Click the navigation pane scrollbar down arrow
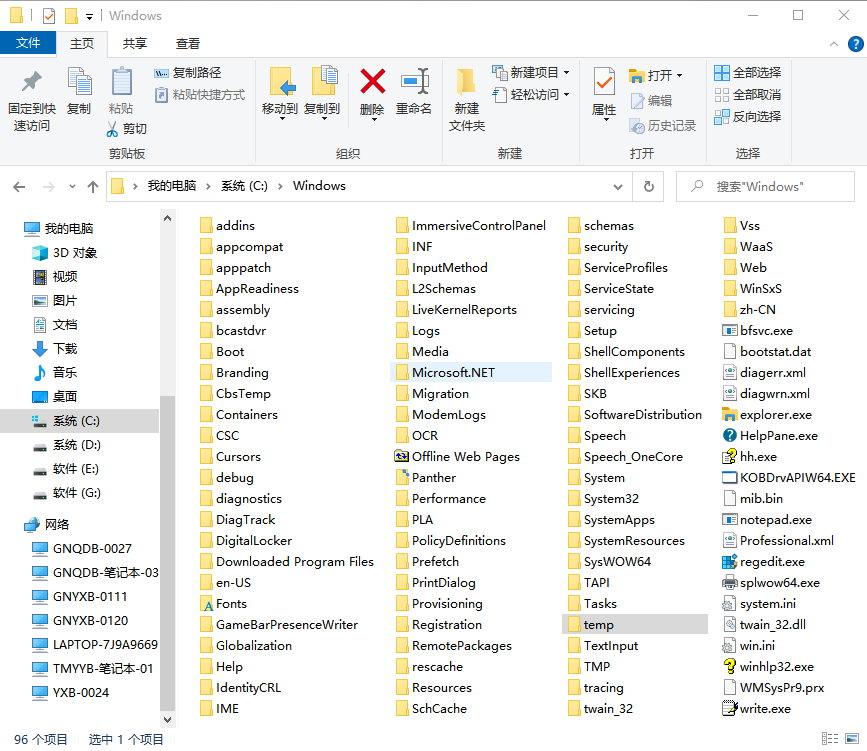 point(168,719)
